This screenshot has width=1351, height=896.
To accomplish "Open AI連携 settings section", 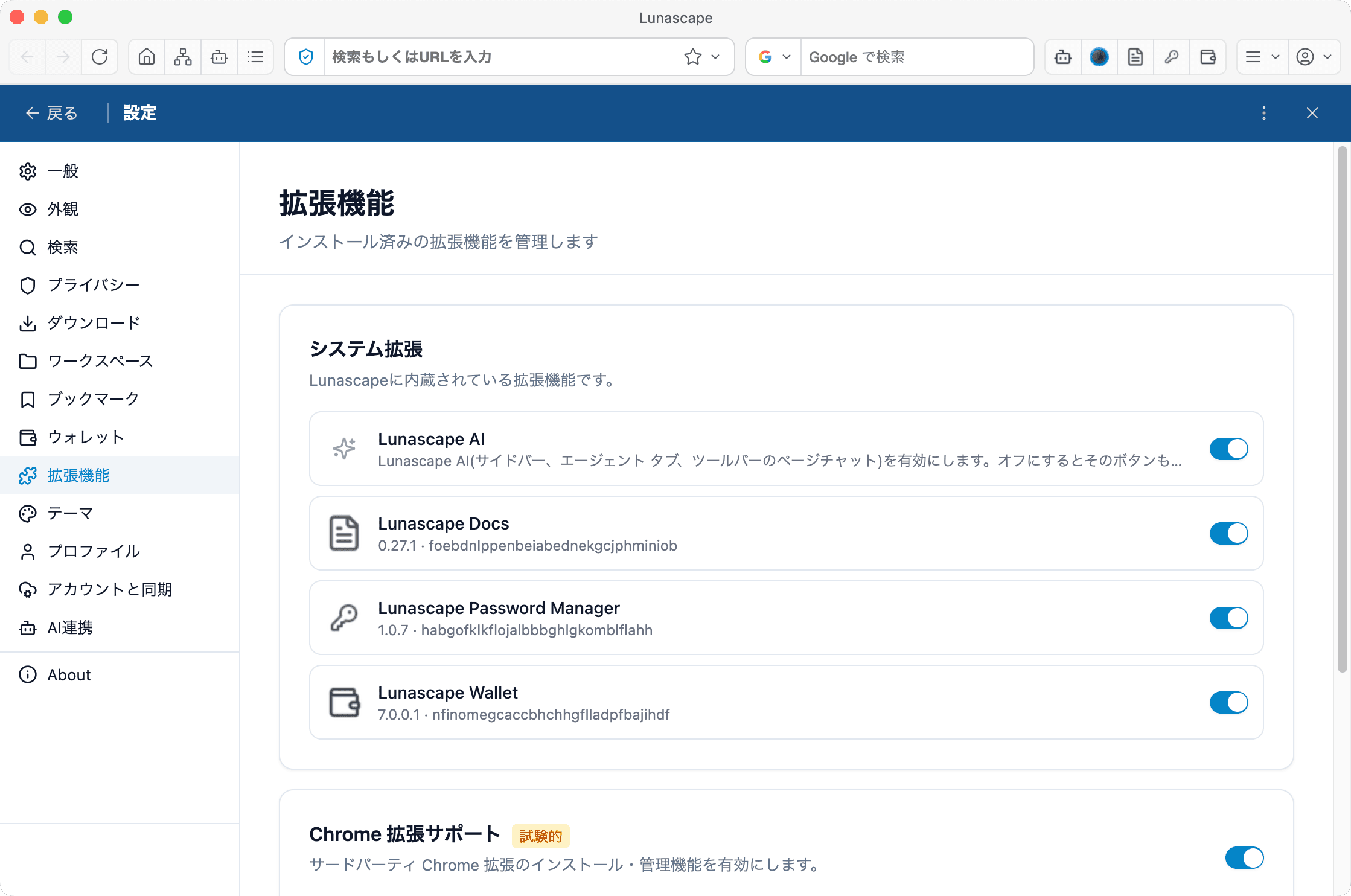I will [x=120, y=627].
